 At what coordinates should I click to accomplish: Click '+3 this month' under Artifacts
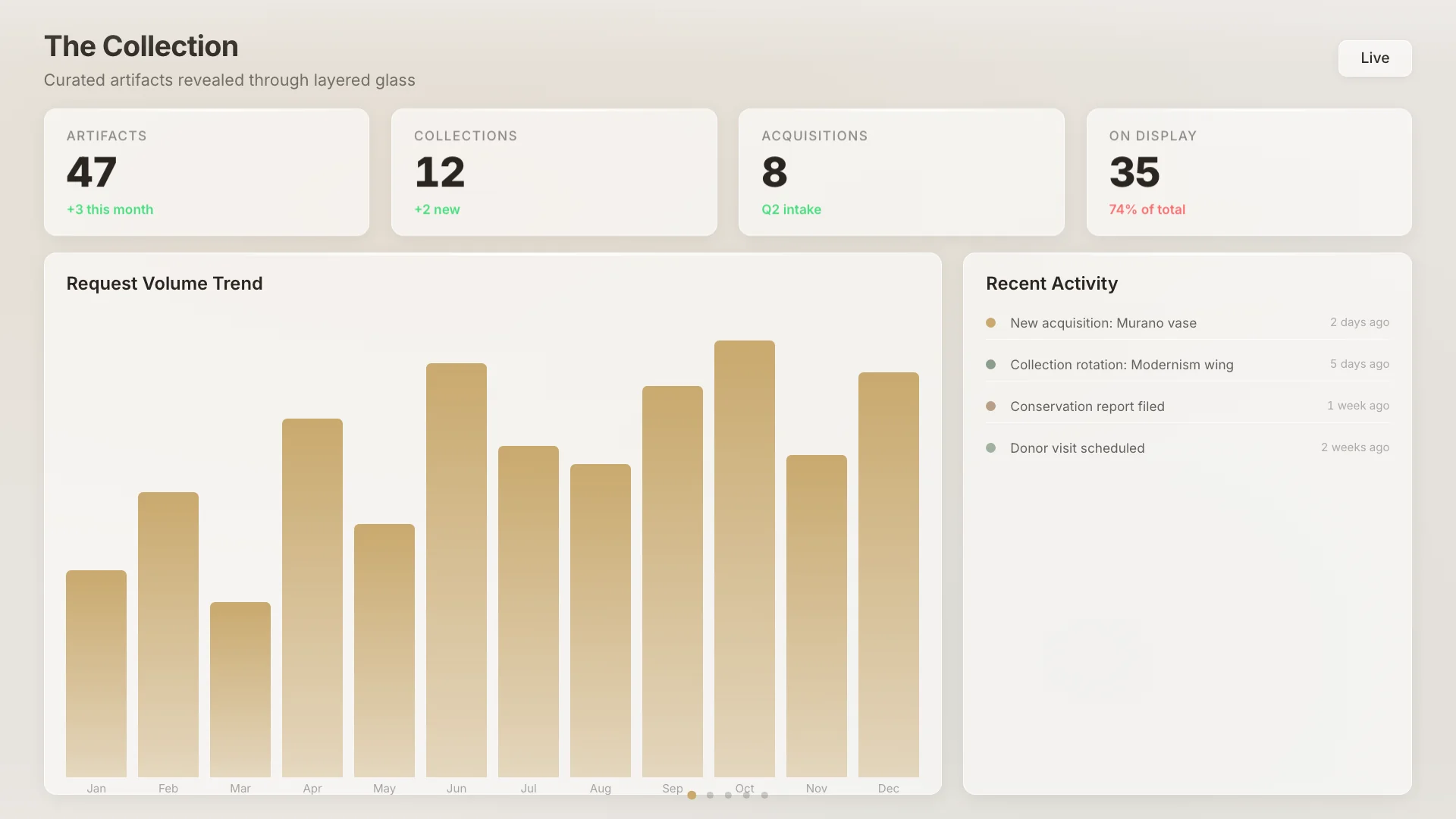coord(110,209)
